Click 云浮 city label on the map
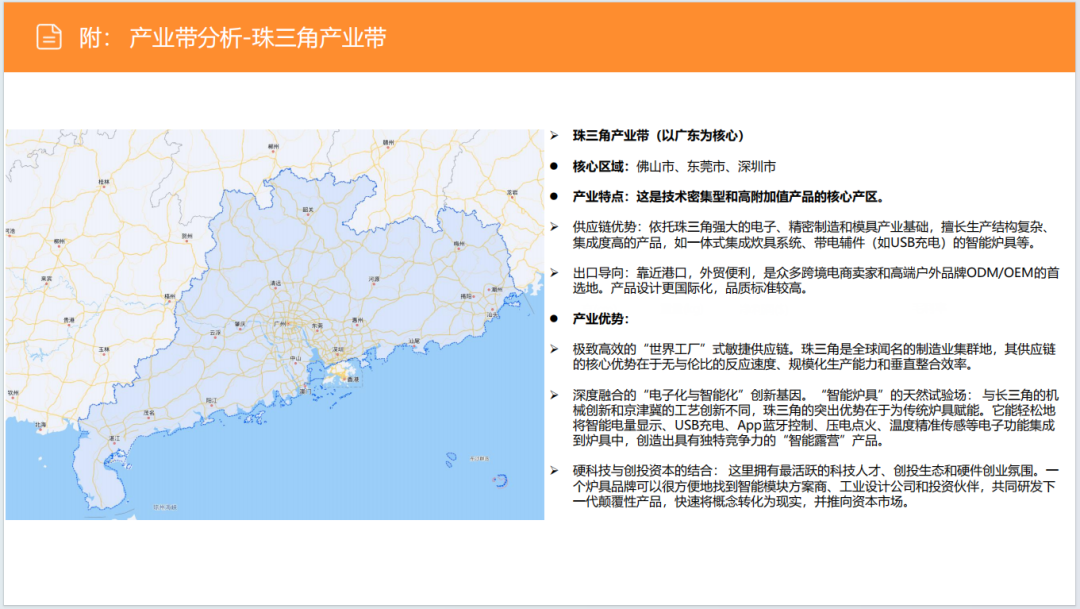This screenshot has width=1080, height=609. click(215, 333)
